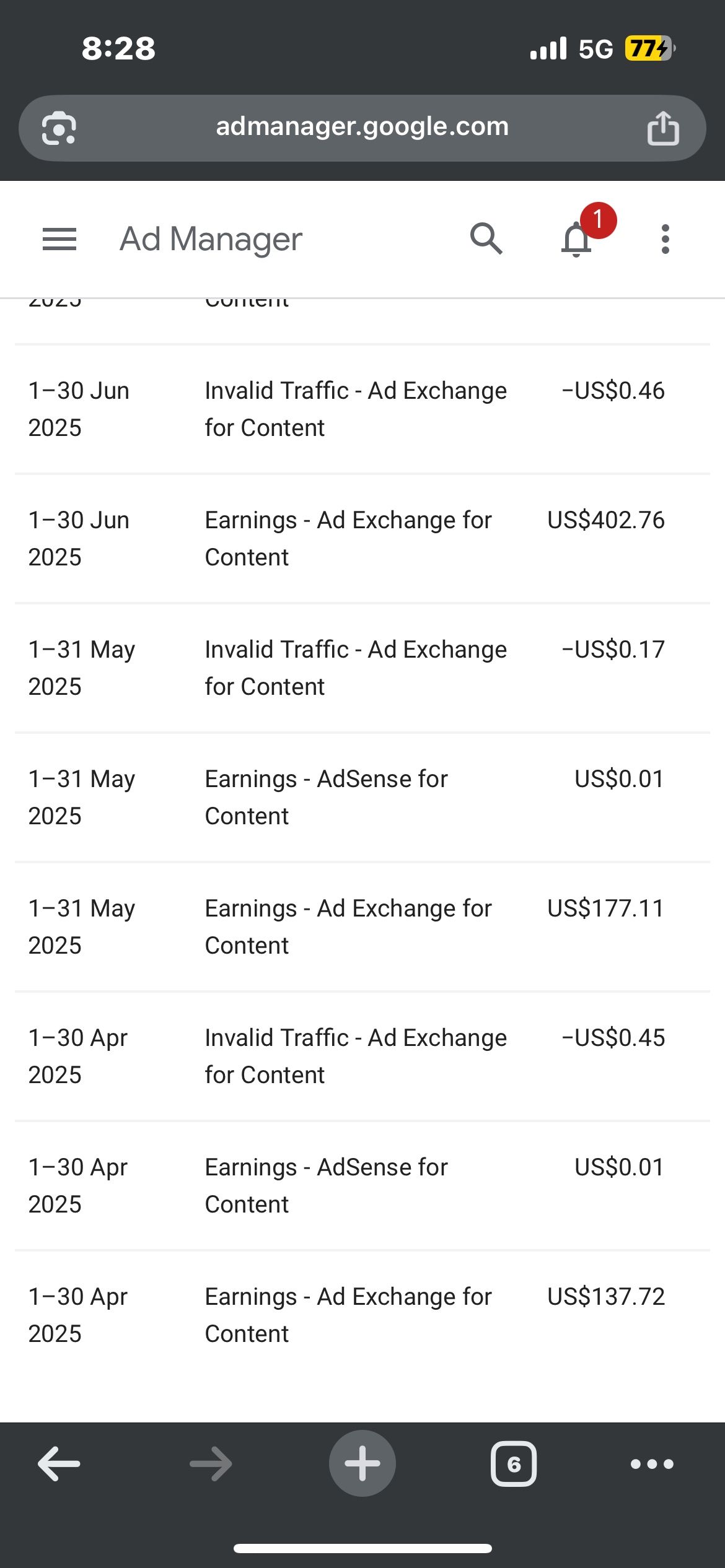This screenshot has height=1568, width=725.
Task: Tap the browser forward arrow
Action: coord(211,1463)
